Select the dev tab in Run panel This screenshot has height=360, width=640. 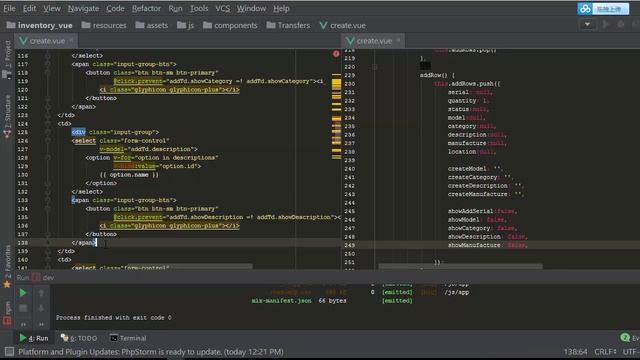[44, 278]
